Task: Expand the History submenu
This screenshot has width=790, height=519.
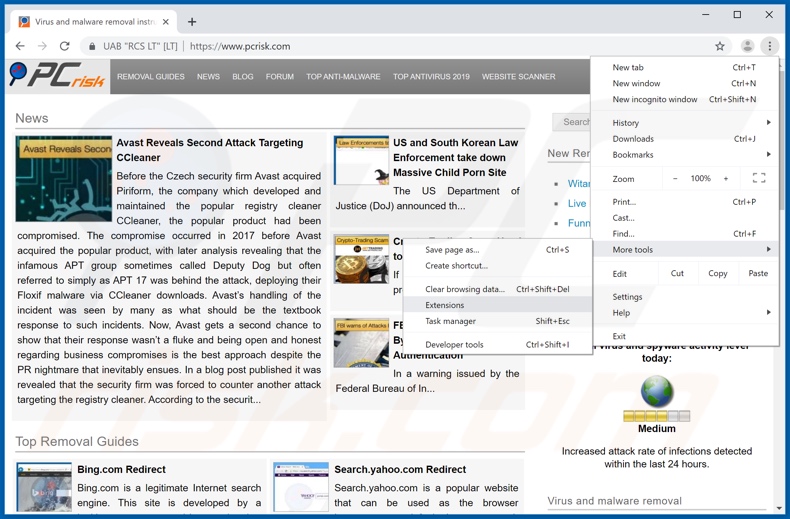Action: point(684,122)
